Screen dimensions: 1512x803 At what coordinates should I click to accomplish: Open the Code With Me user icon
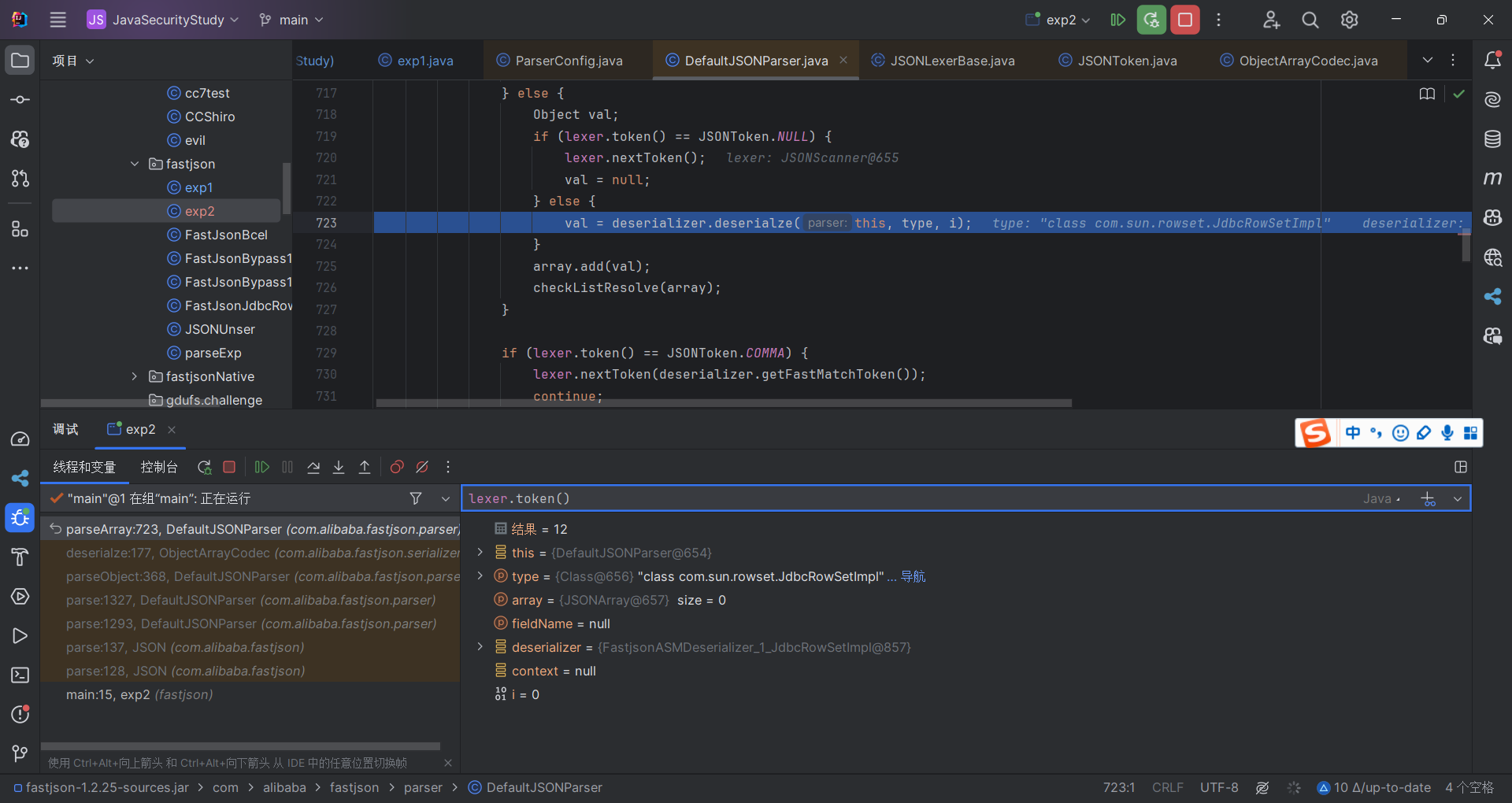[x=1271, y=20]
